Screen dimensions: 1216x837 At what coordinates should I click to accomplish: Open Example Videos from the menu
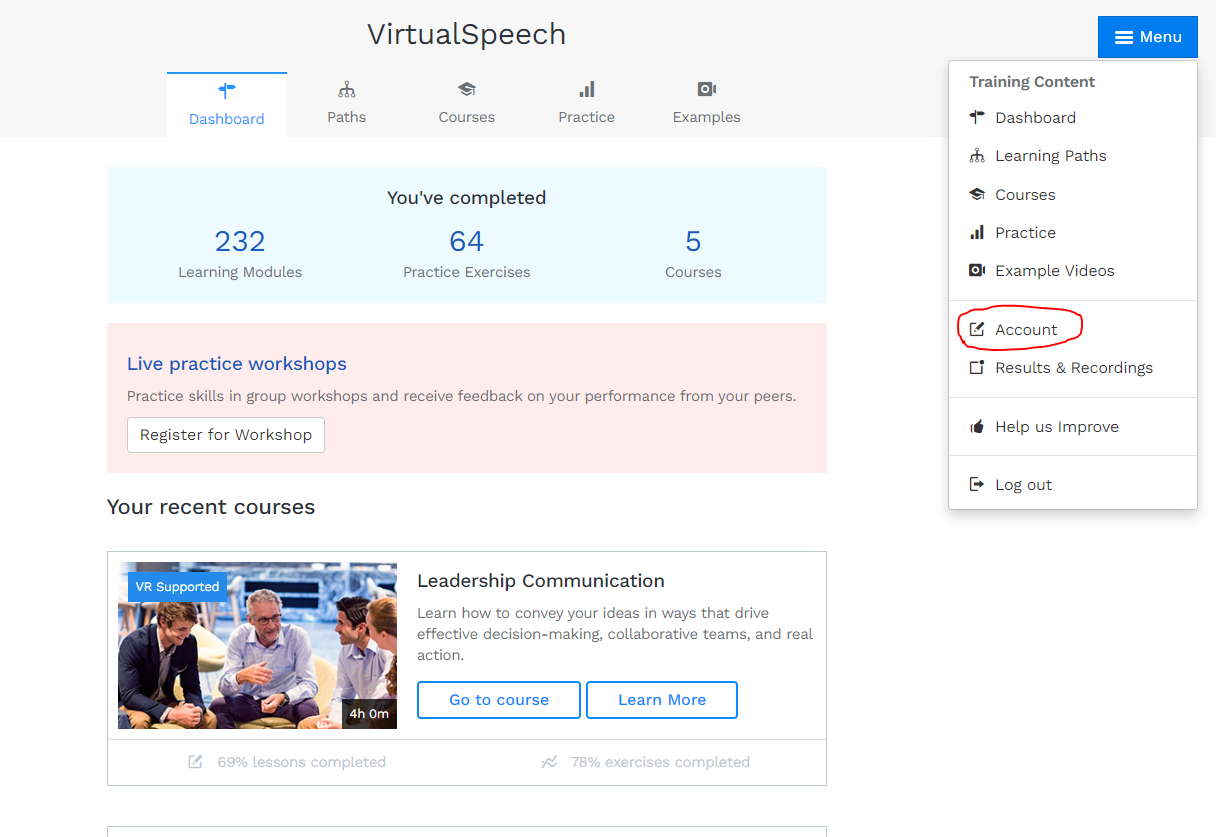[x=1073, y=270]
